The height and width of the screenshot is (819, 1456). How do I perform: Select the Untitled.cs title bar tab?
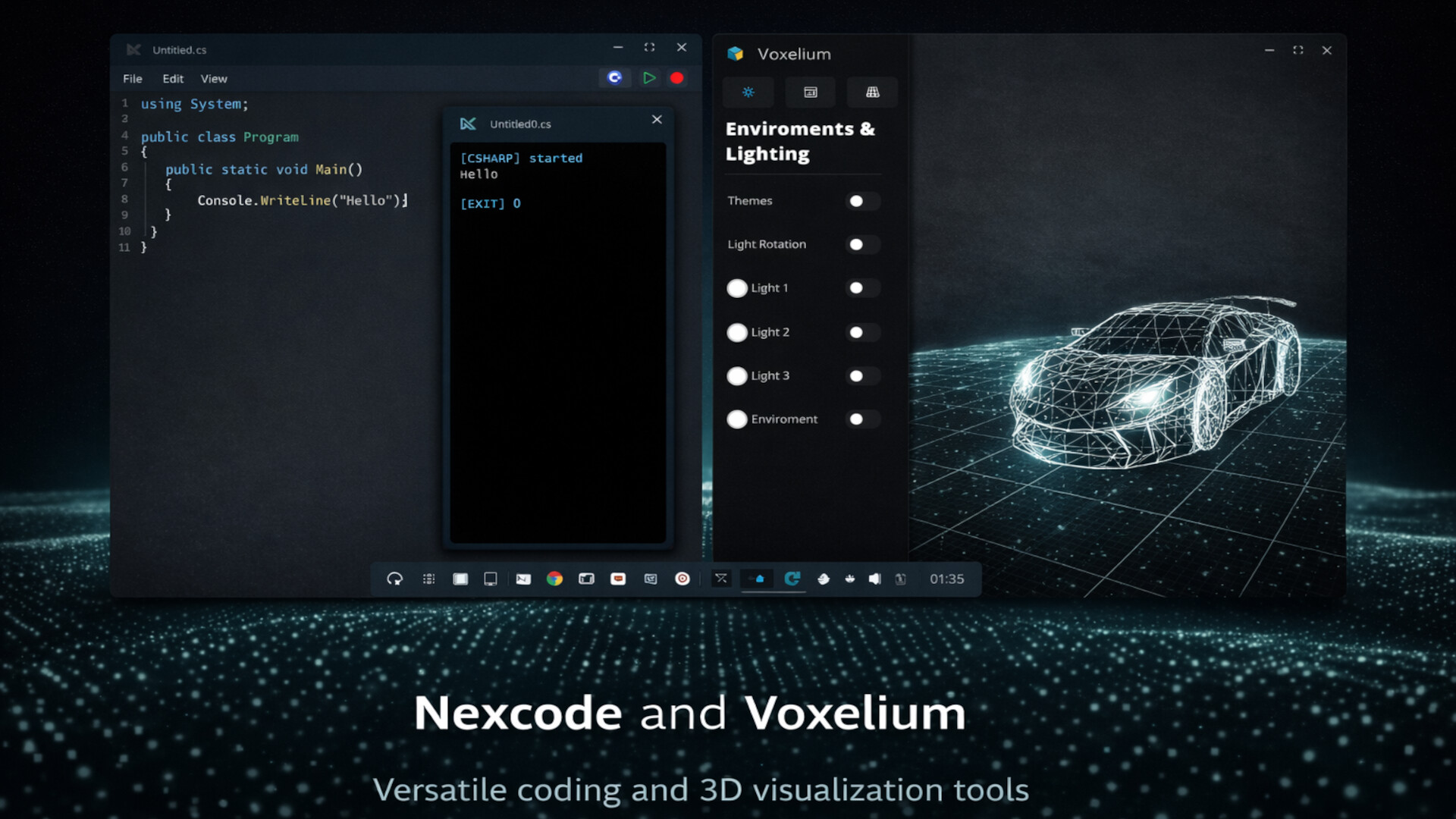click(x=179, y=49)
